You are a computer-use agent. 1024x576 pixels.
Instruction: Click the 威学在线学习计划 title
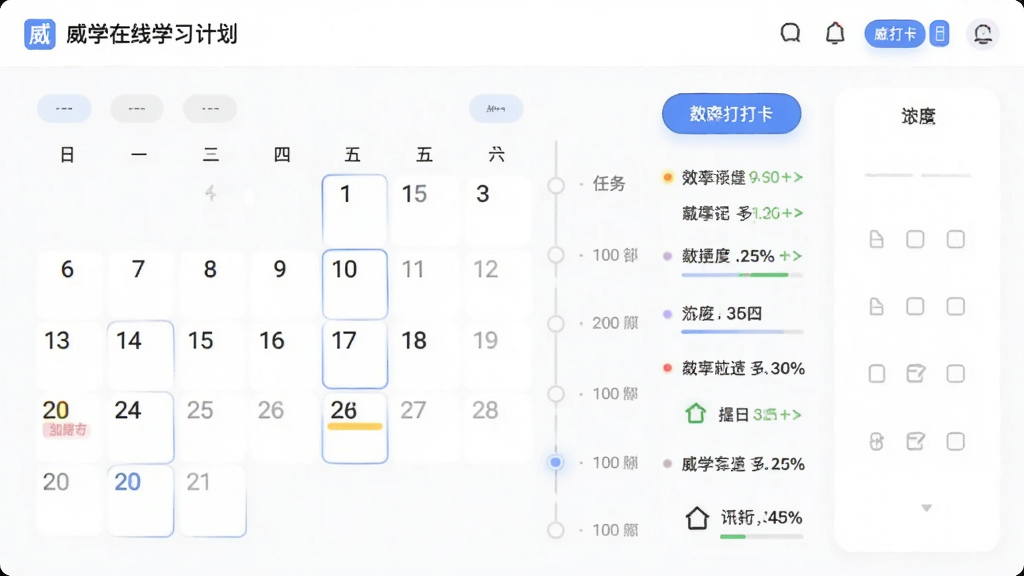coord(152,34)
